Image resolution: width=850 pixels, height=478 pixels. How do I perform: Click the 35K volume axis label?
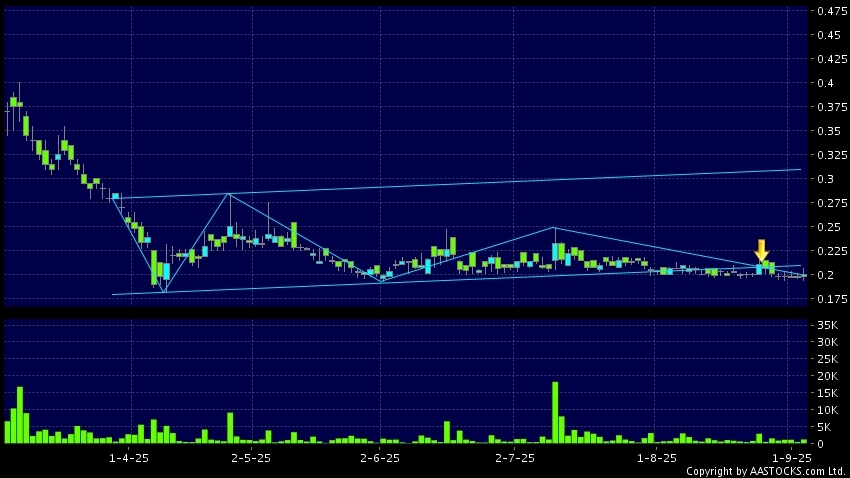(x=828, y=325)
